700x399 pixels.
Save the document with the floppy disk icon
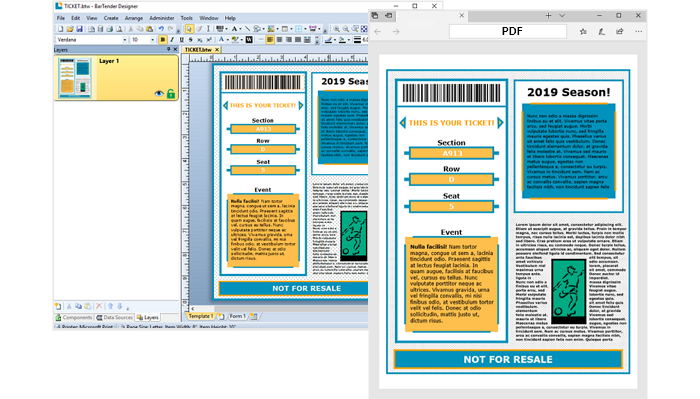point(79,29)
